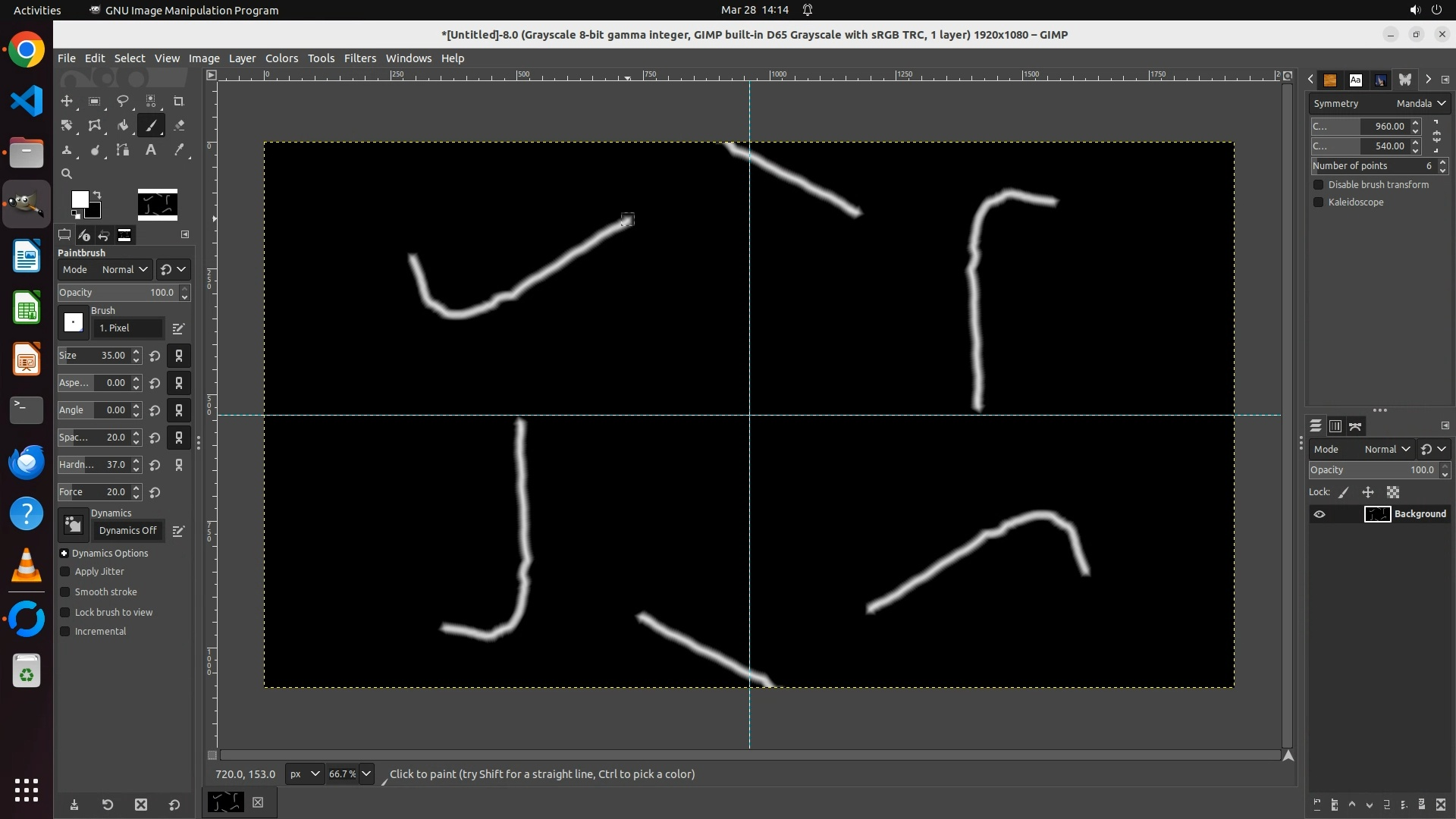
Task: Click the Dynamics Off button
Action: 127,531
